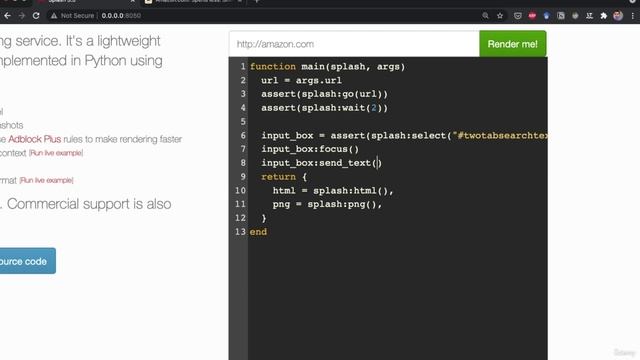
Task: Click the 'end' keyword on line 13
Action: 258,232
